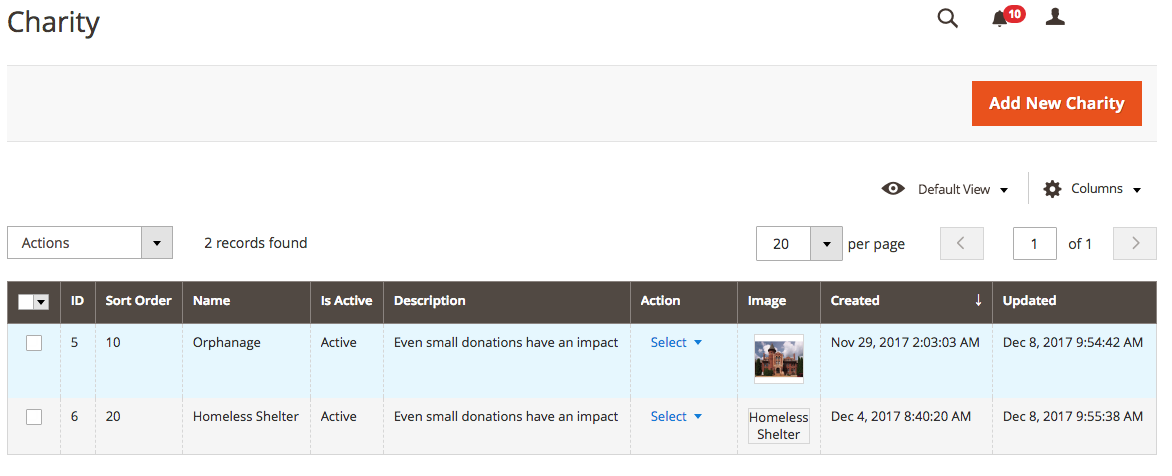The image size is (1172, 476).
Task: Click the gear icon for Columns
Action: pyautogui.click(x=1052, y=189)
